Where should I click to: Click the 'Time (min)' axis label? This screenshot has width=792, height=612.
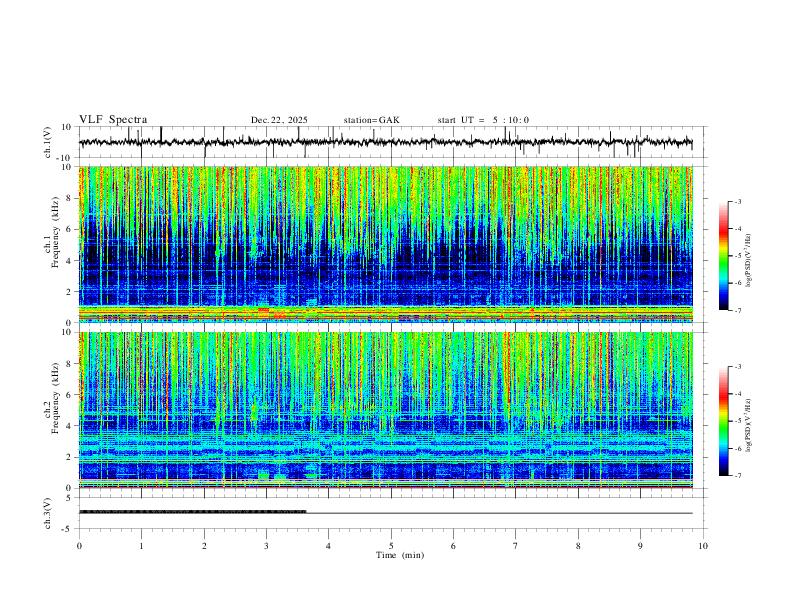click(x=400, y=555)
